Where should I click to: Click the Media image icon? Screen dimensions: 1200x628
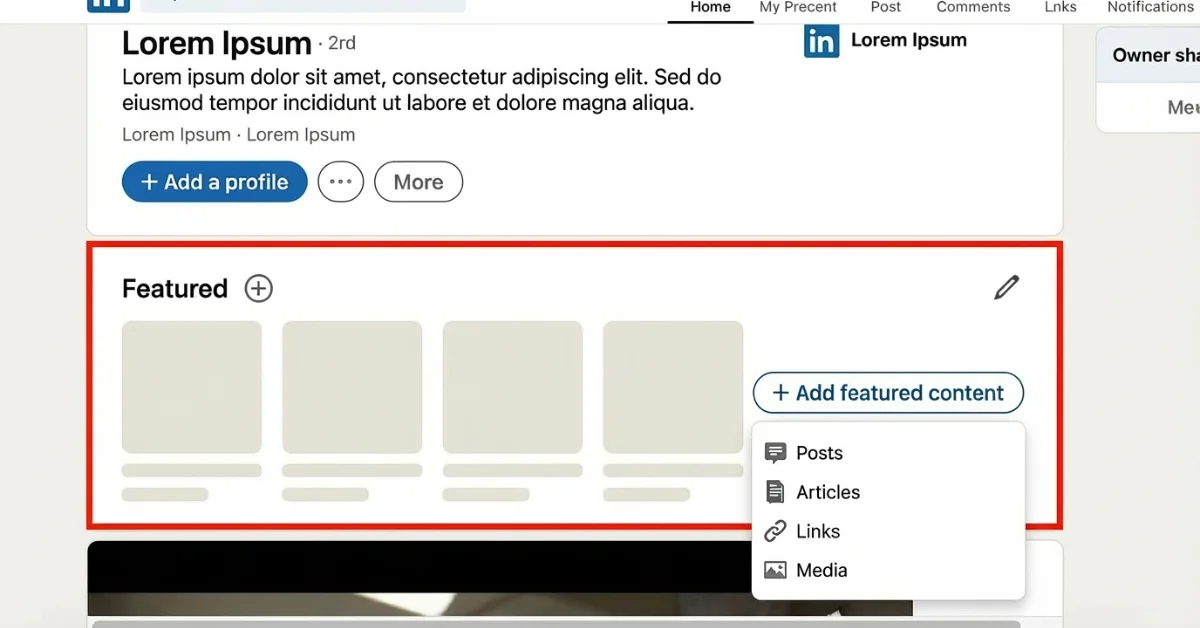point(775,570)
